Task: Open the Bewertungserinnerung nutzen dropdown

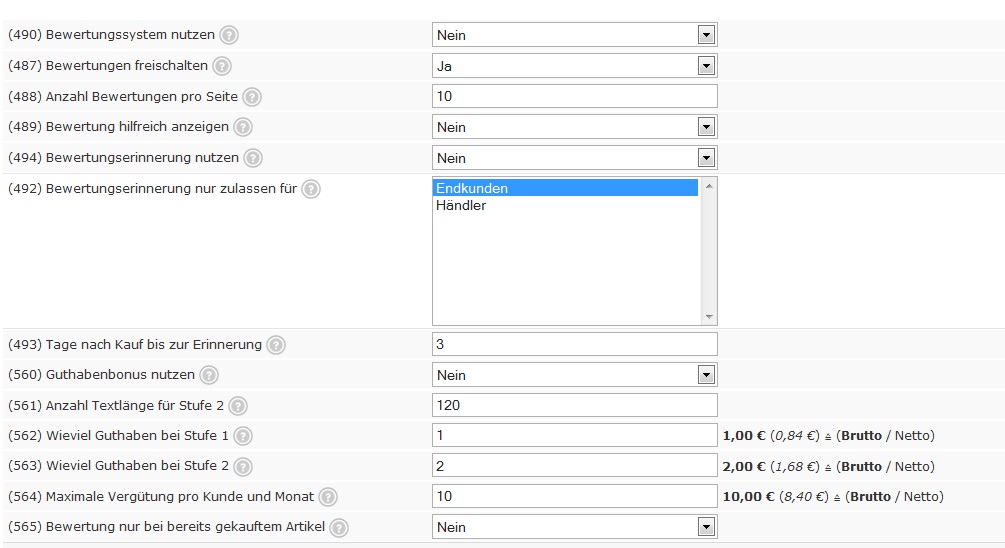Action: point(574,158)
